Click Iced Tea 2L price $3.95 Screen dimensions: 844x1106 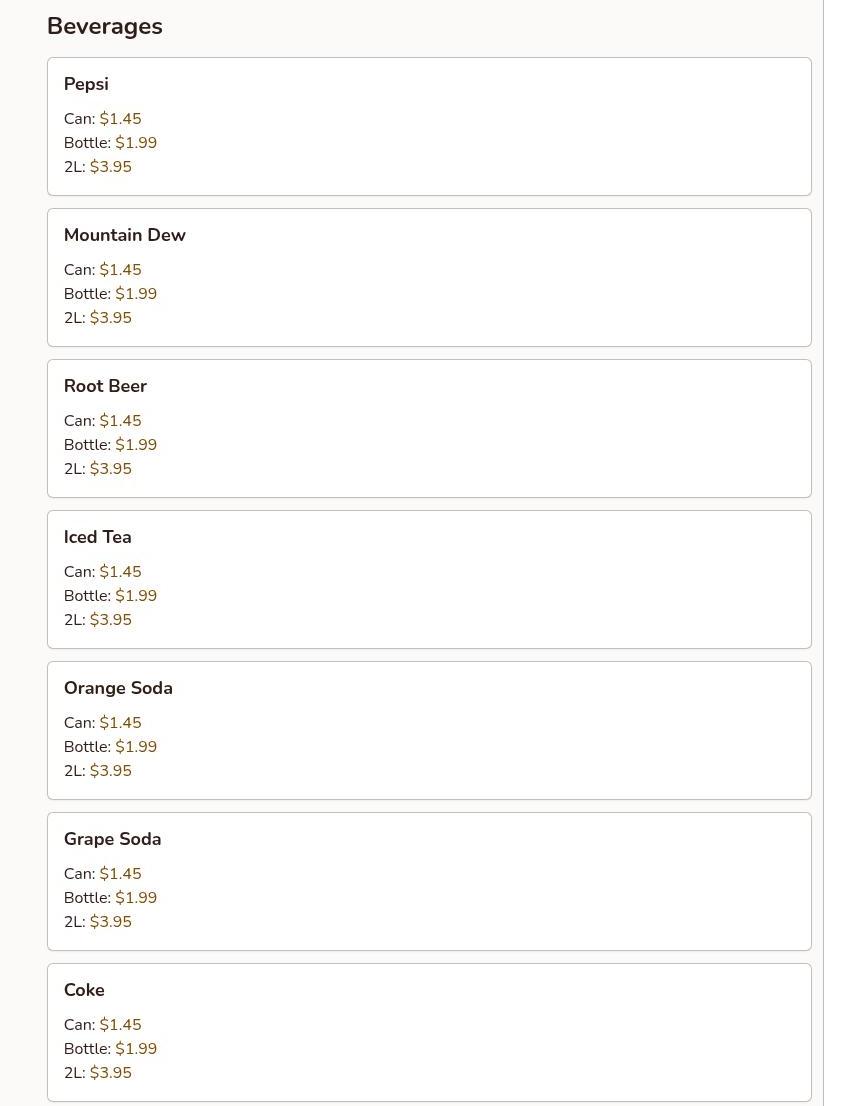point(111,620)
